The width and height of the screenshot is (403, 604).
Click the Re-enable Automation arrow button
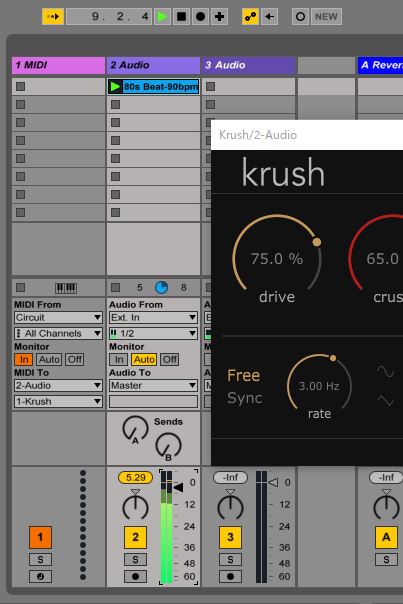coord(270,17)
